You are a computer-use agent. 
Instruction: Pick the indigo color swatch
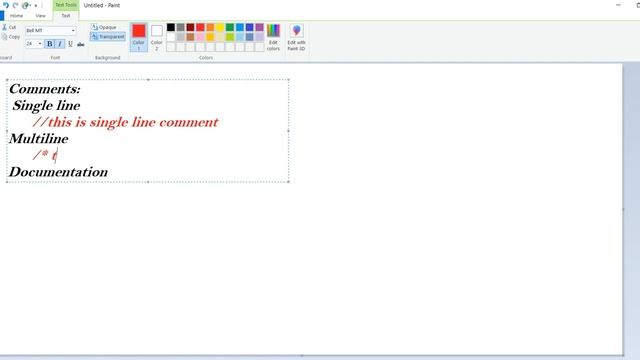click(249, 27)
